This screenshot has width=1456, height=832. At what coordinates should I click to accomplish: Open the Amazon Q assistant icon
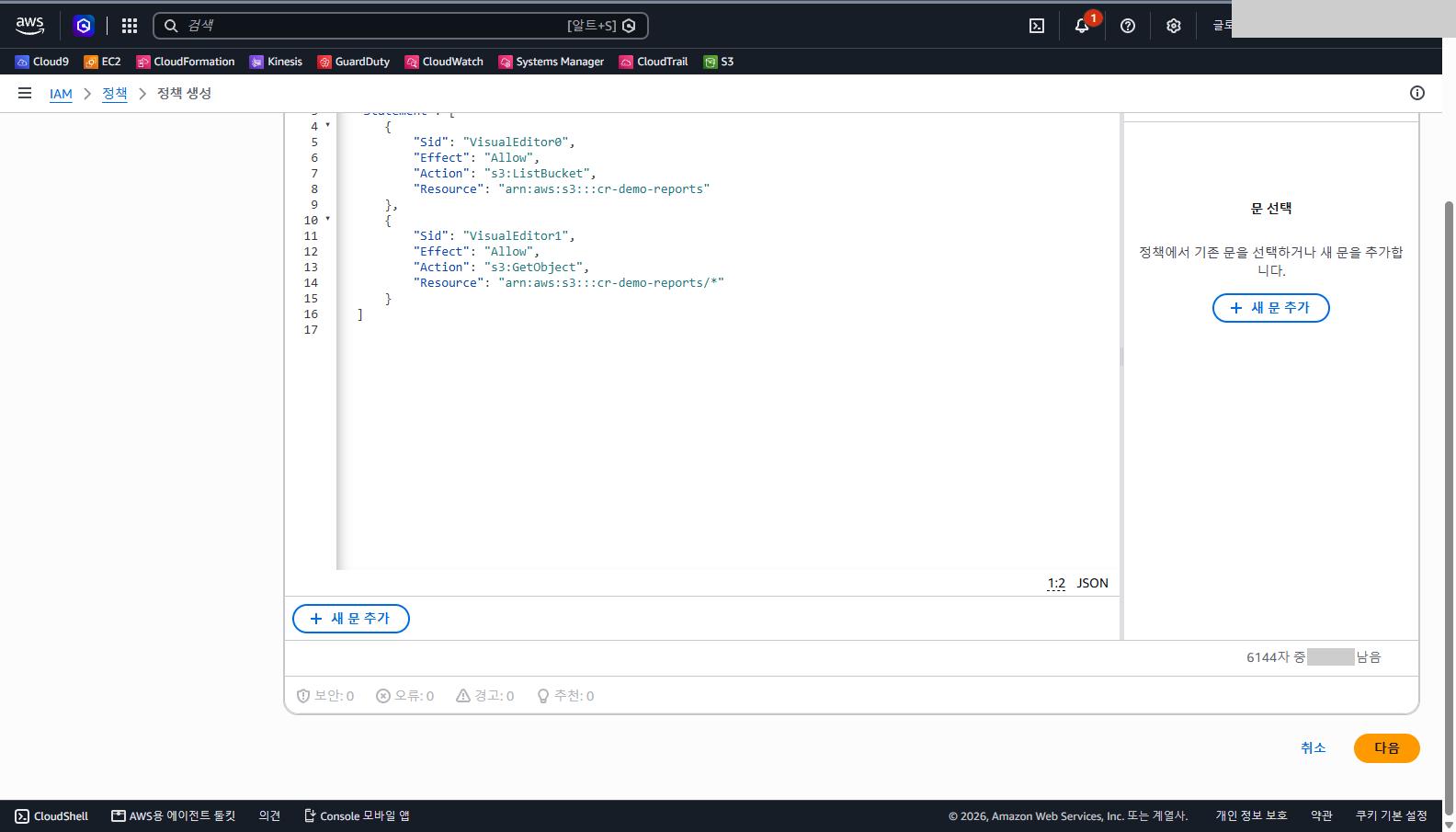pos(84,26)
